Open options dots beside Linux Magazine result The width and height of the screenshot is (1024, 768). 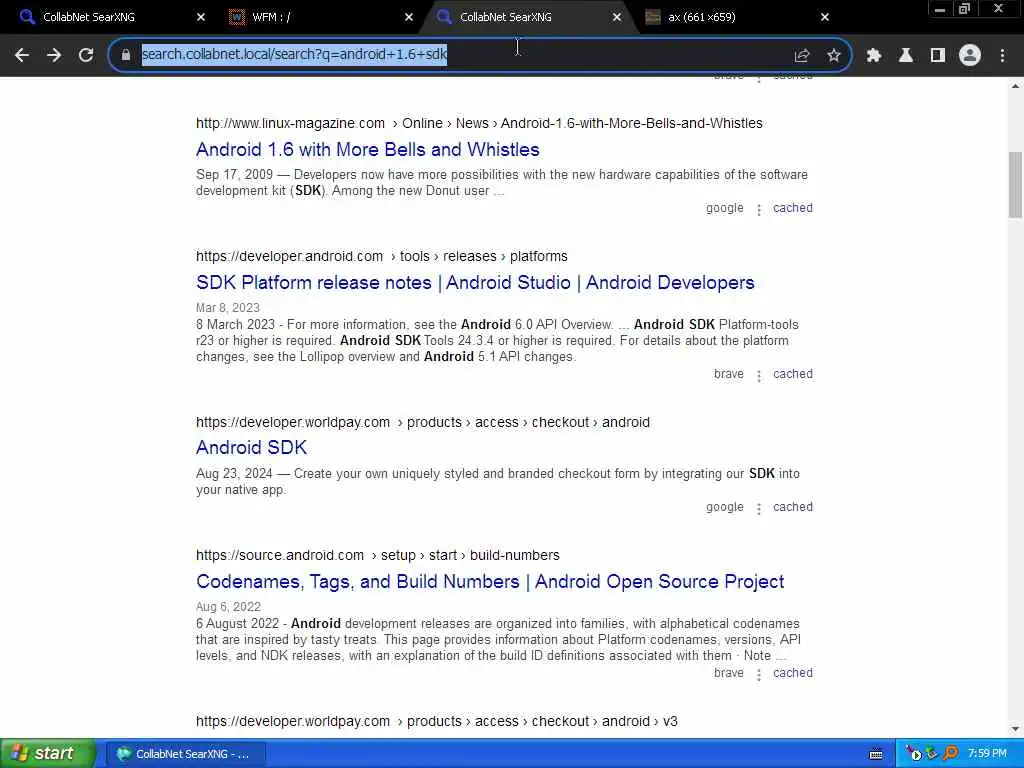coord(759,210)
